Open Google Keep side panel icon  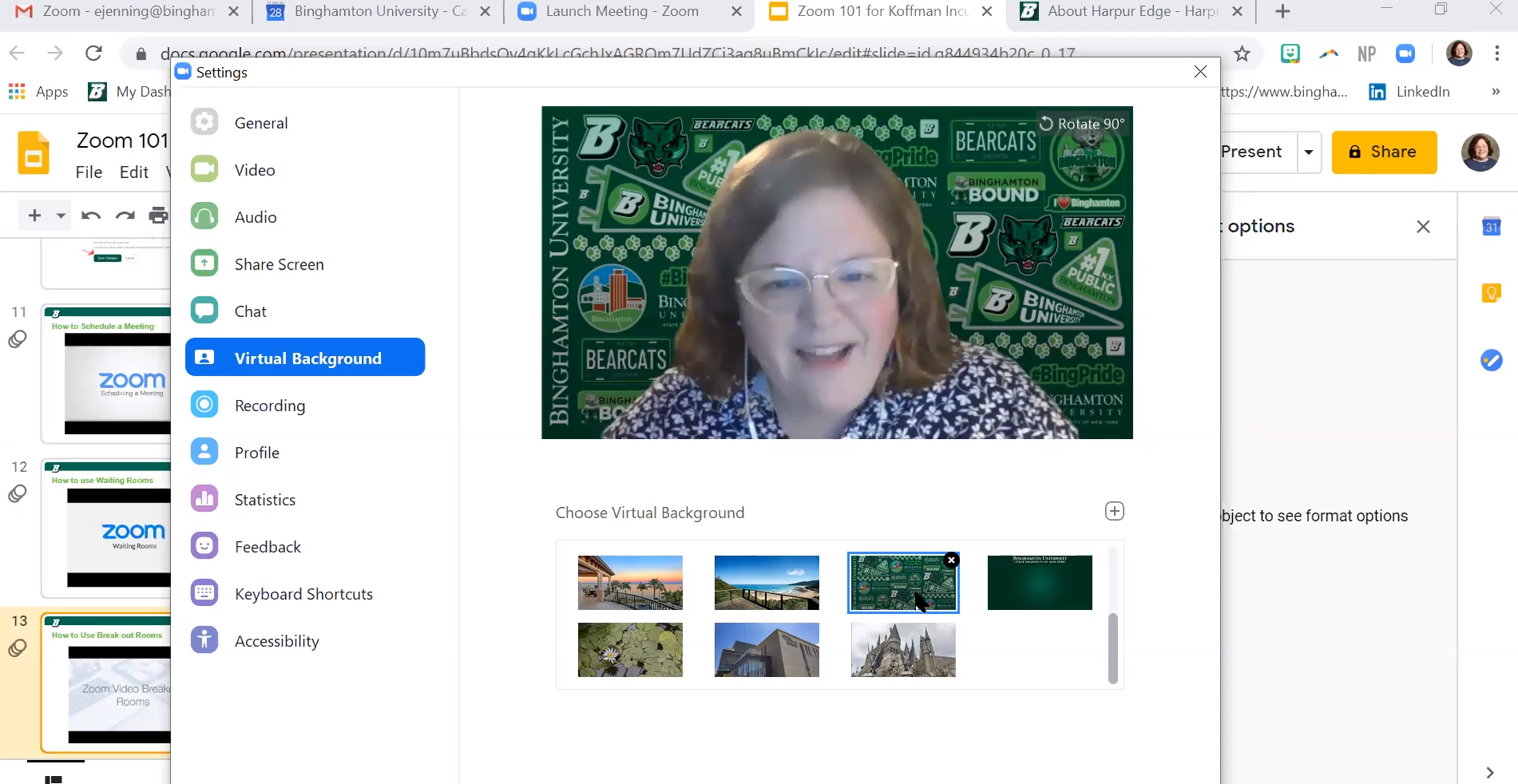click(1491, 293)
